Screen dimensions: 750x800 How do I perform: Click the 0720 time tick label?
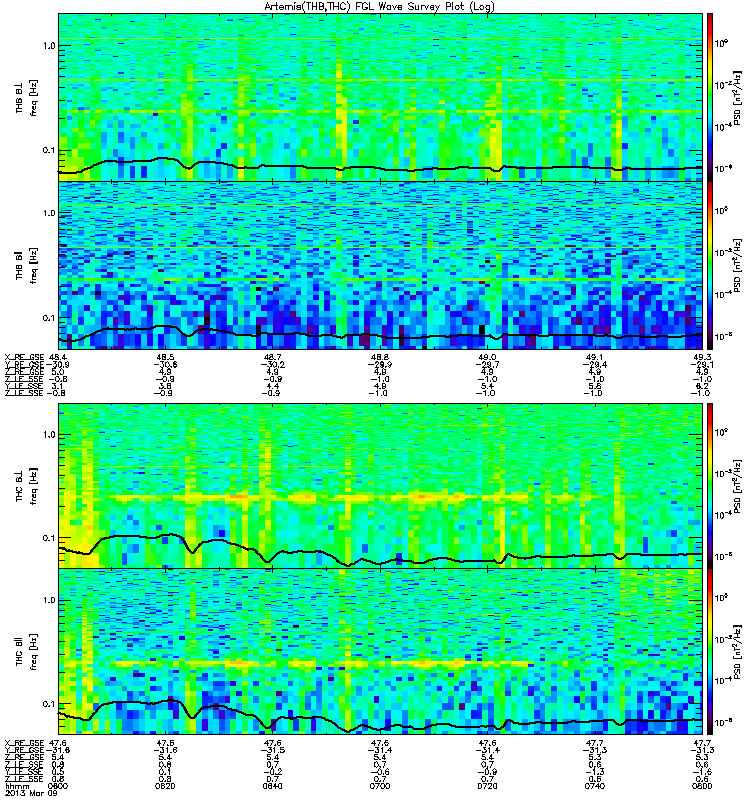(x=487, y=786)
